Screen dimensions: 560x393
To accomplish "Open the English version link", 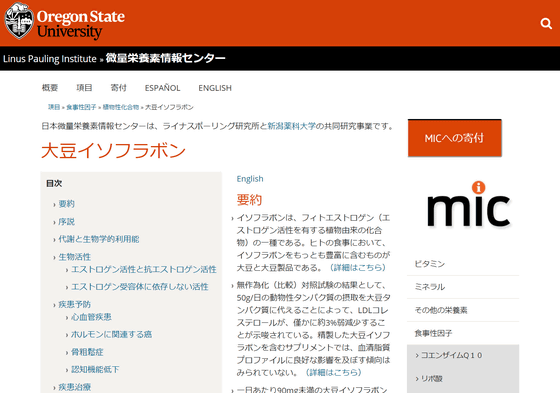I will (250, 179).
